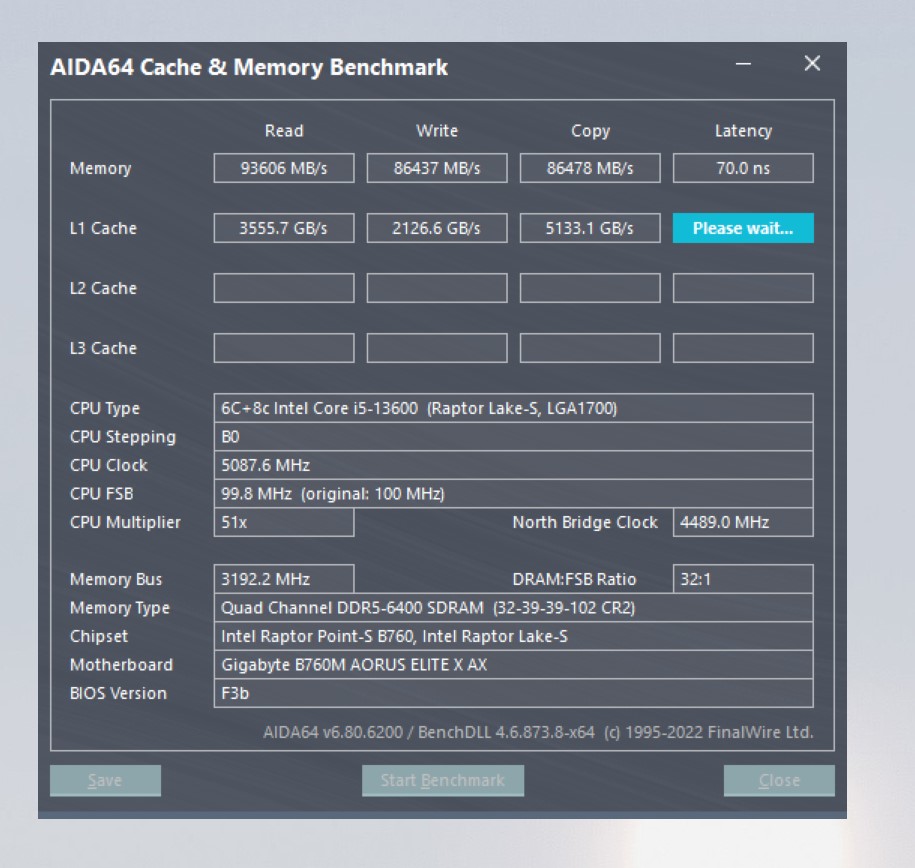Click the Start Benchmark button
Viewport: 915px width, 868px height.
442,780
